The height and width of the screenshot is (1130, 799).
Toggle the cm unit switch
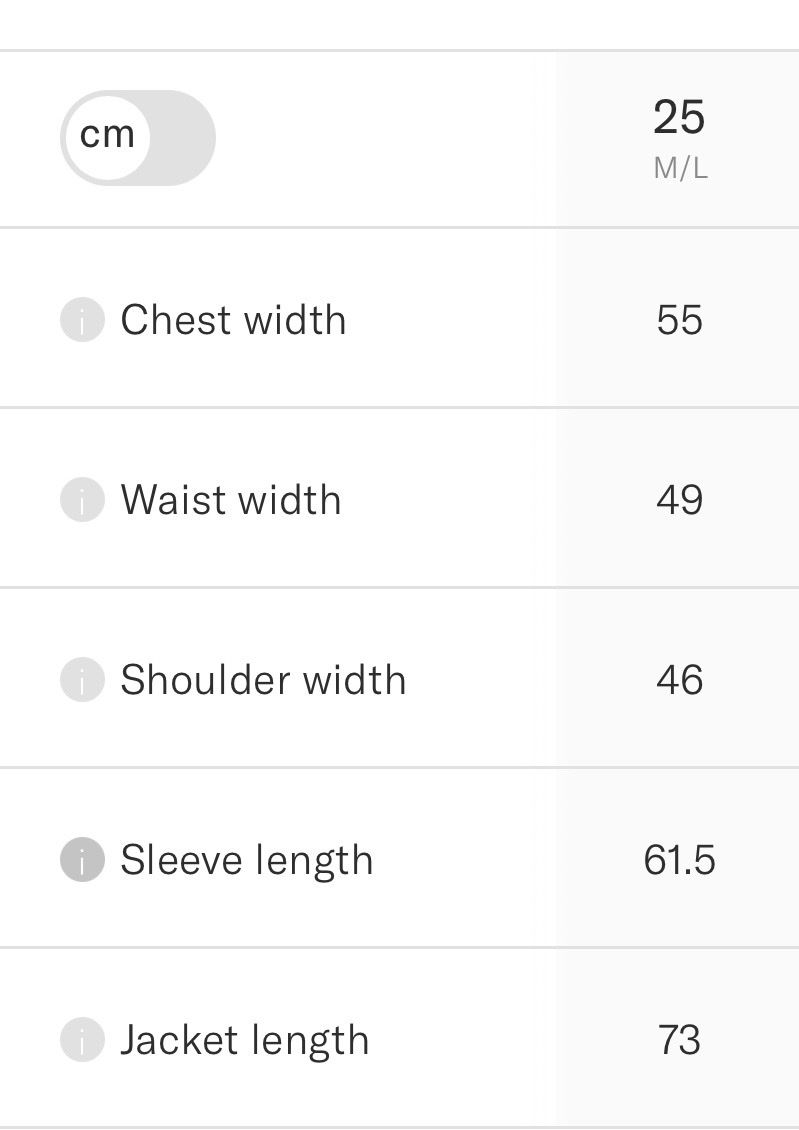click(x=138, y=138)
